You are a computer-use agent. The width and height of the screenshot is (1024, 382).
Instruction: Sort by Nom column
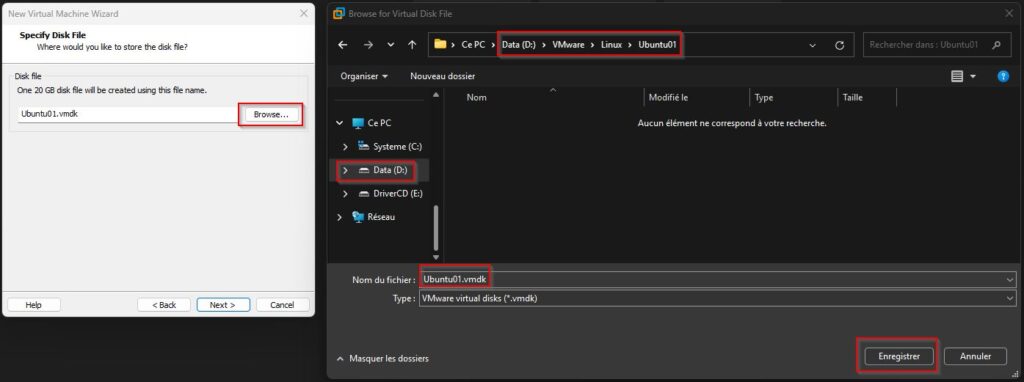(477, 97)
